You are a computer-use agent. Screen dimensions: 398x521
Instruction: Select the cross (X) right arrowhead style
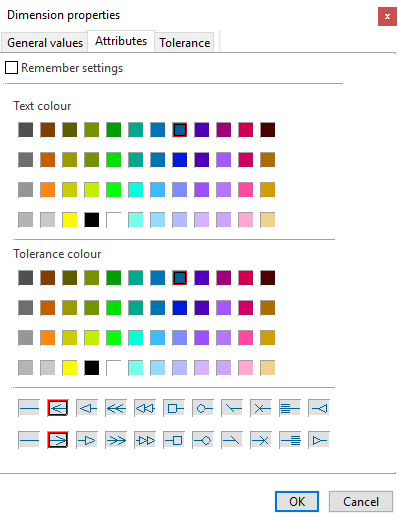pyautogui.click(x=261, y=440)
